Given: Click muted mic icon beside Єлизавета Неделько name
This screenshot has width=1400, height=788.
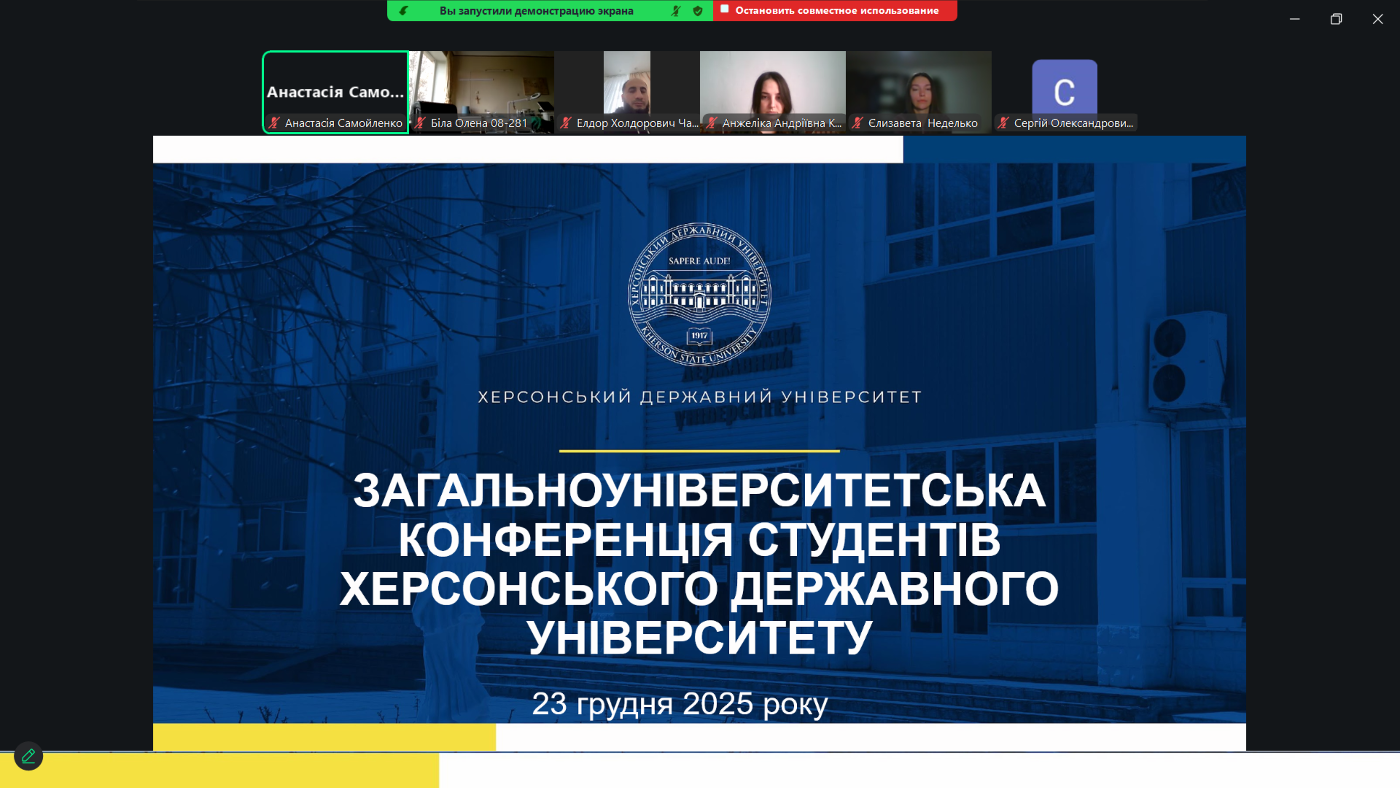Looking at the screenshot, I should (857, 123).
